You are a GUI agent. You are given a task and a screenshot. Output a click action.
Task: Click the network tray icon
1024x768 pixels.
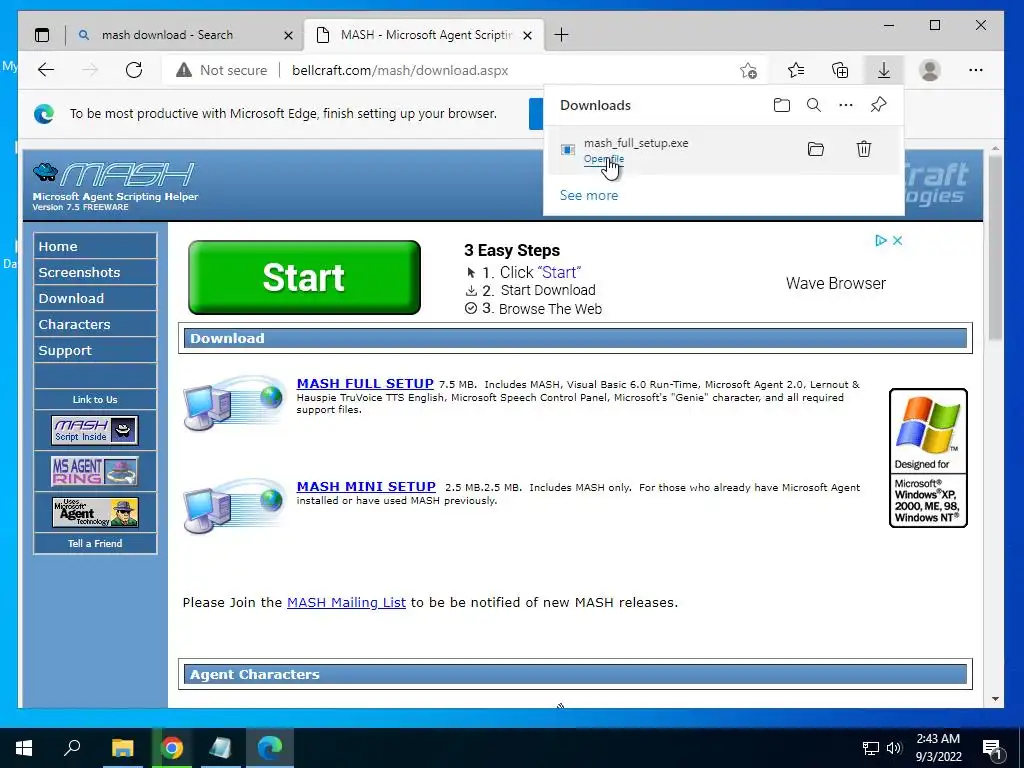(871, 748)
